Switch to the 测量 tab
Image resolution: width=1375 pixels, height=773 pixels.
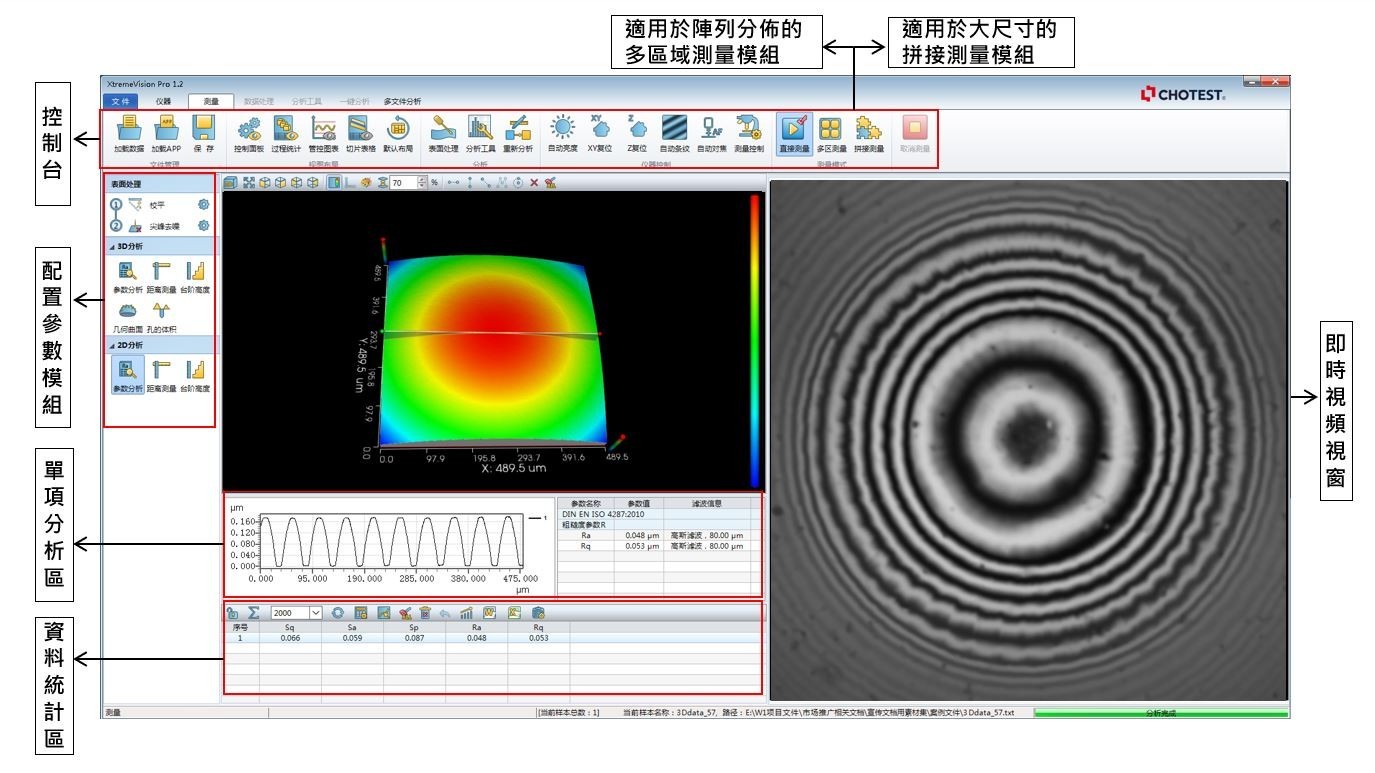pyautogui.click(x=210, y=101)
